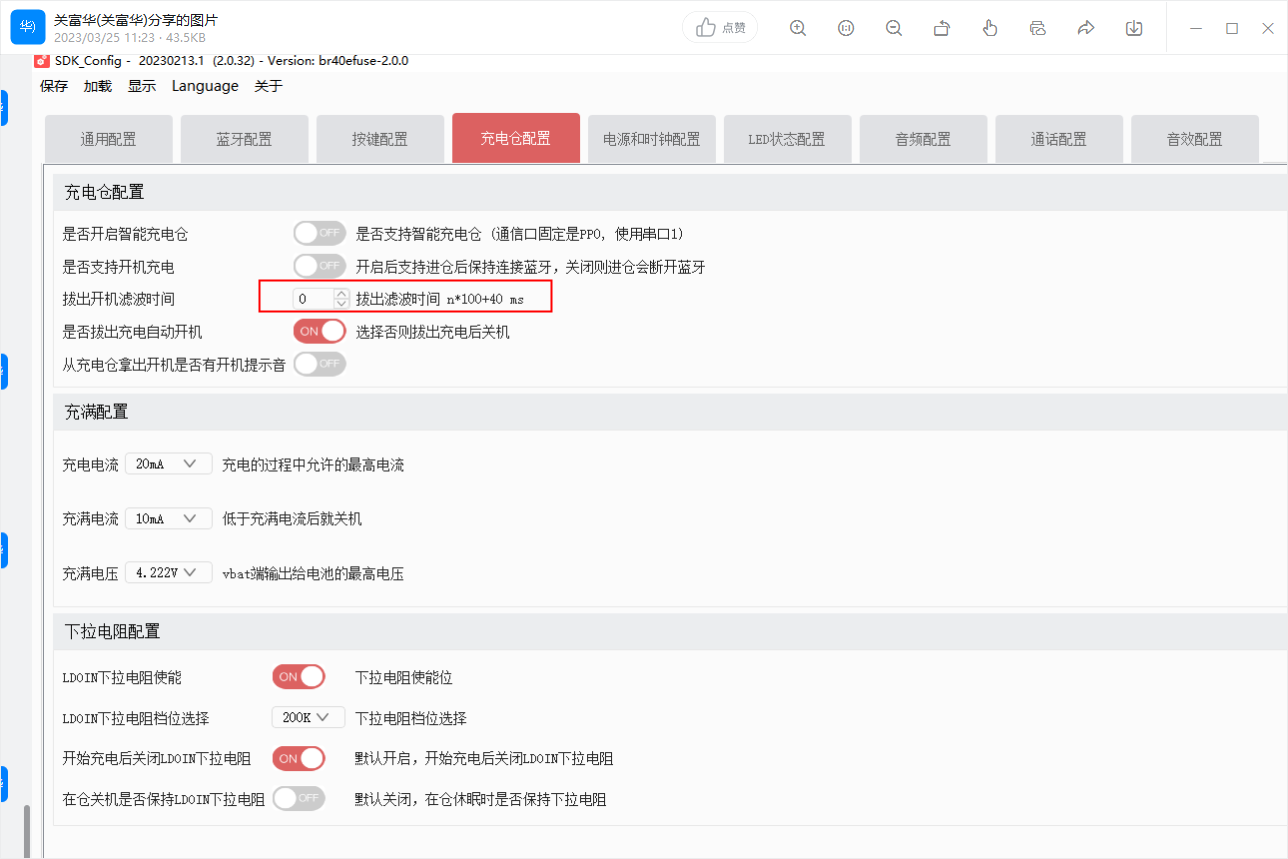Open the 显示 menu
The height and width of the screenshot is (859, 1288).
tap(142, 86)
